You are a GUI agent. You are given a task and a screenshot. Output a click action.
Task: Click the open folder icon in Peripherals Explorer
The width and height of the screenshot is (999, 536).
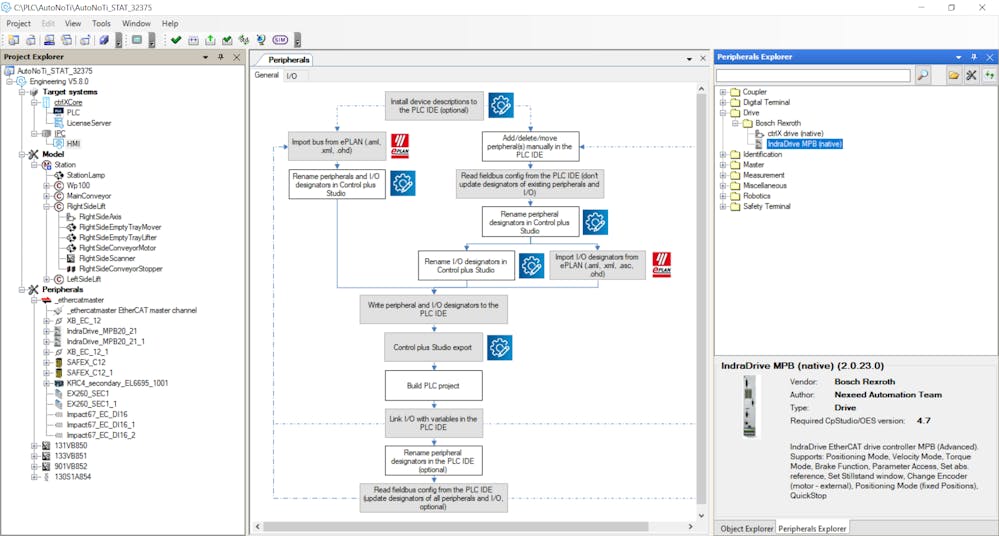tap(954, 75)
